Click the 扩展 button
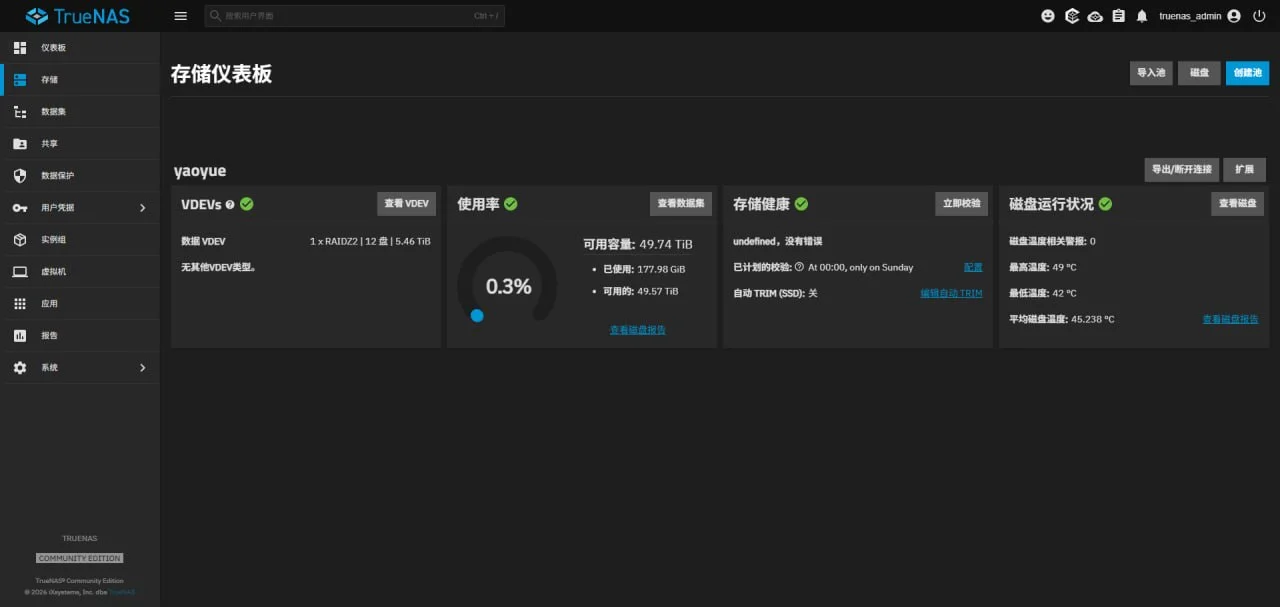 pos(1244,170)
